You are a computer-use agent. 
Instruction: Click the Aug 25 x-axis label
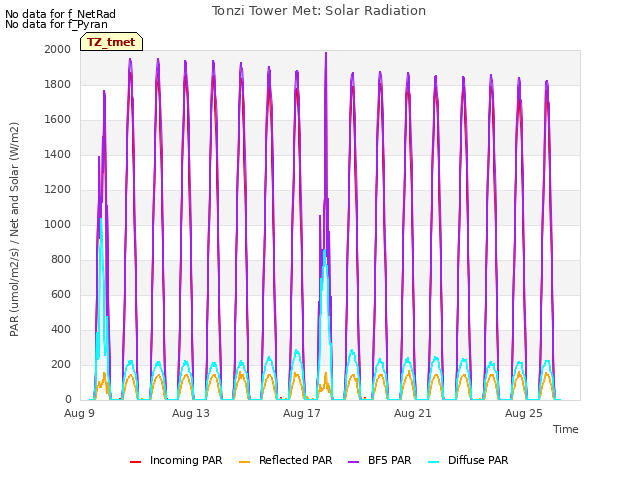tap(524, 413)
